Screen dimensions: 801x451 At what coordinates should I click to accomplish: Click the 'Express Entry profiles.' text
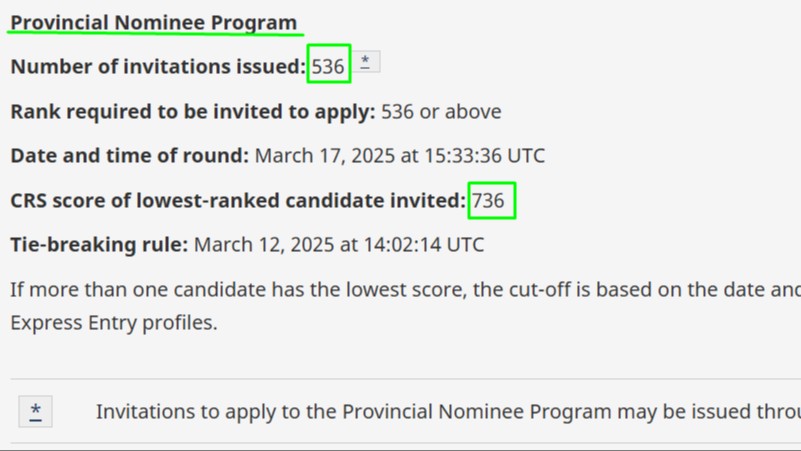coord(114,323)
